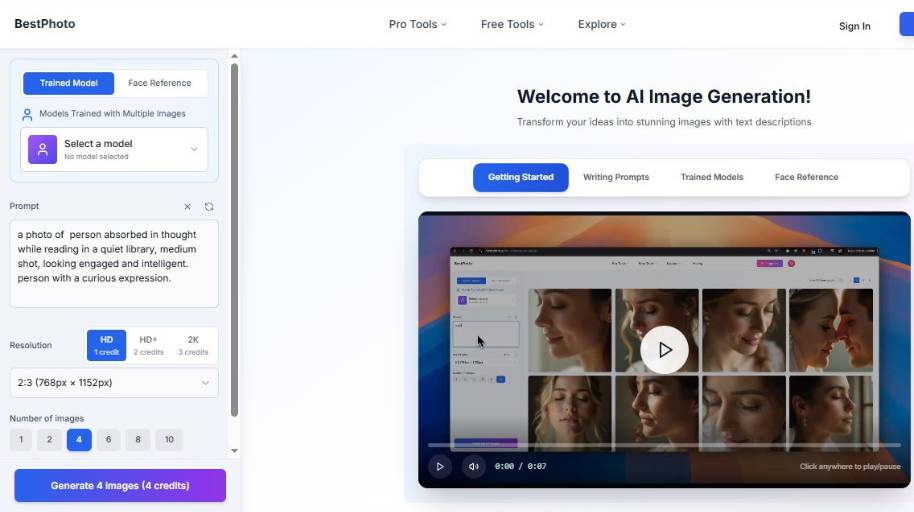
Task: Click the Sign In link
Action: coord(854,26)
